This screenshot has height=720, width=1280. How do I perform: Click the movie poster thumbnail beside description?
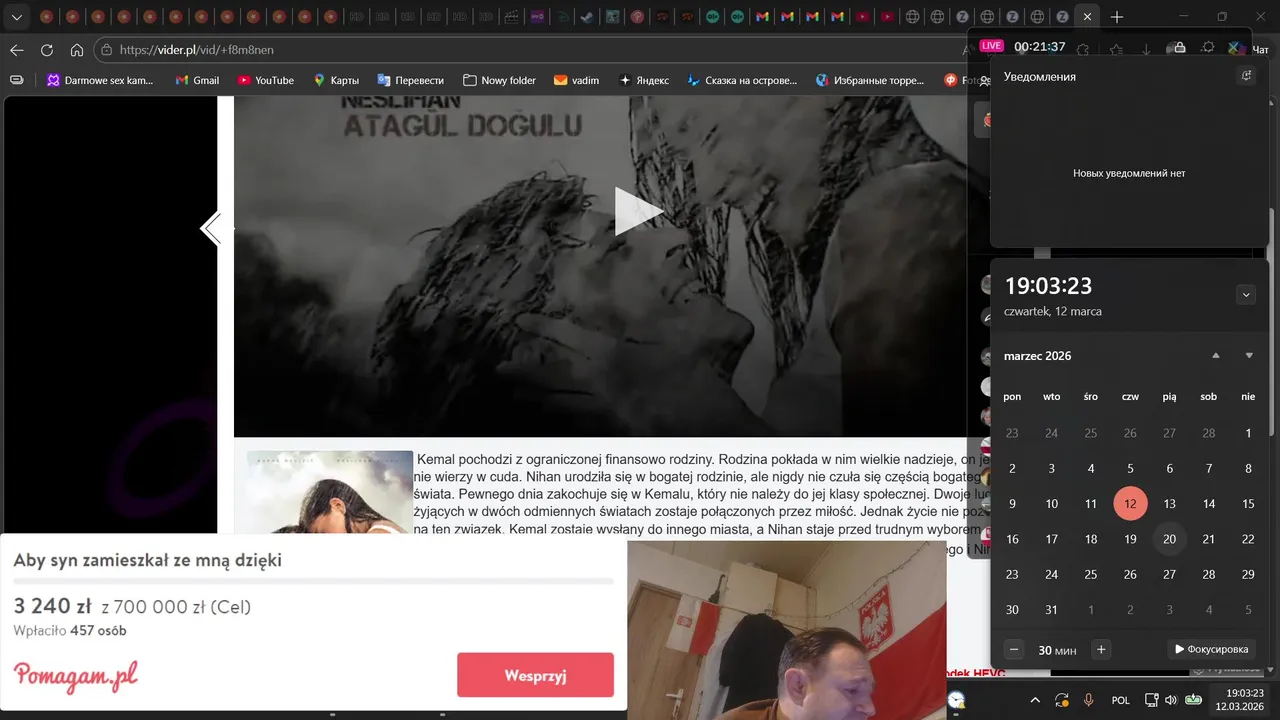[330, 492]
